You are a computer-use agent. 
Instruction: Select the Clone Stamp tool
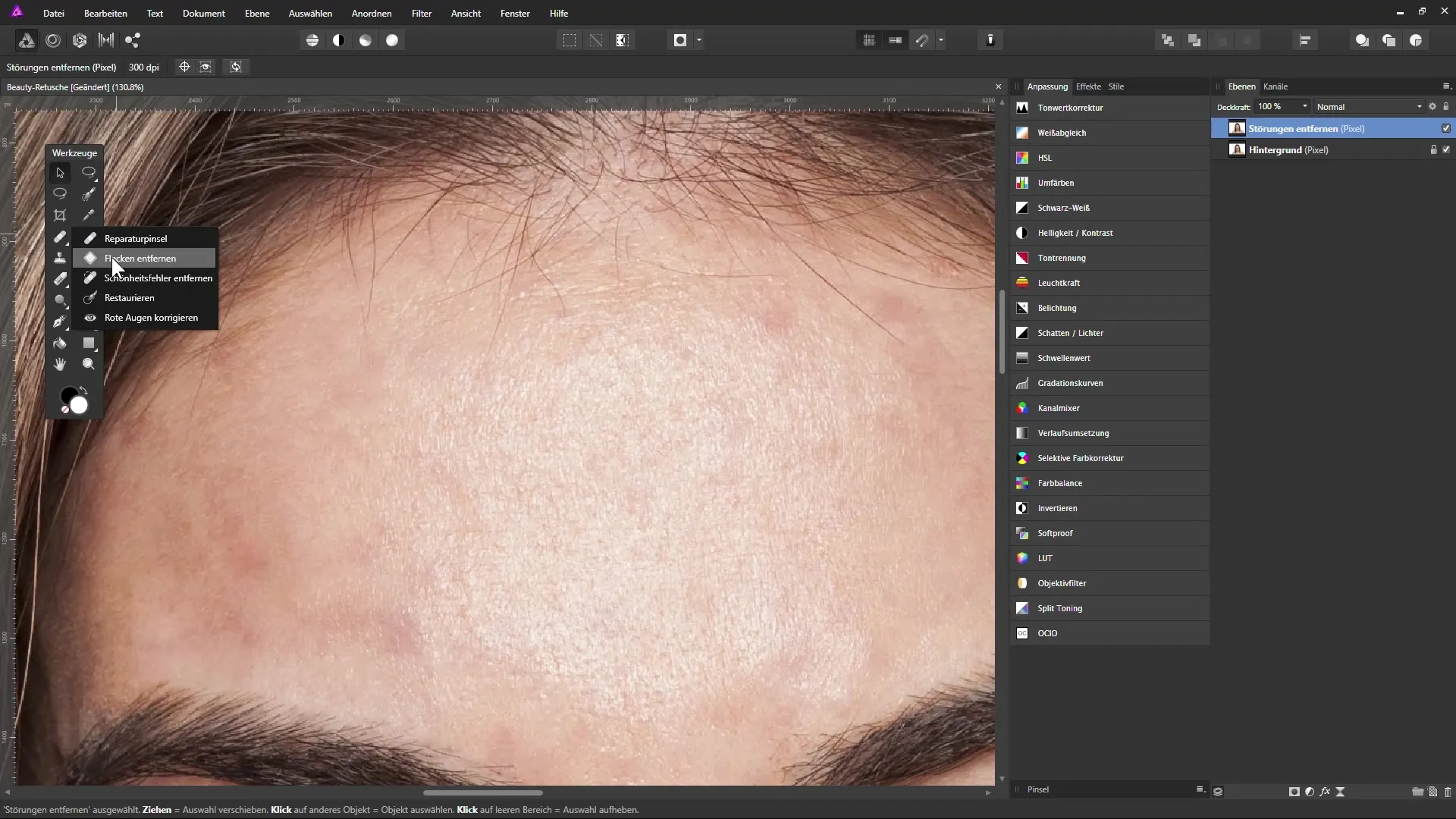(60, 258)
